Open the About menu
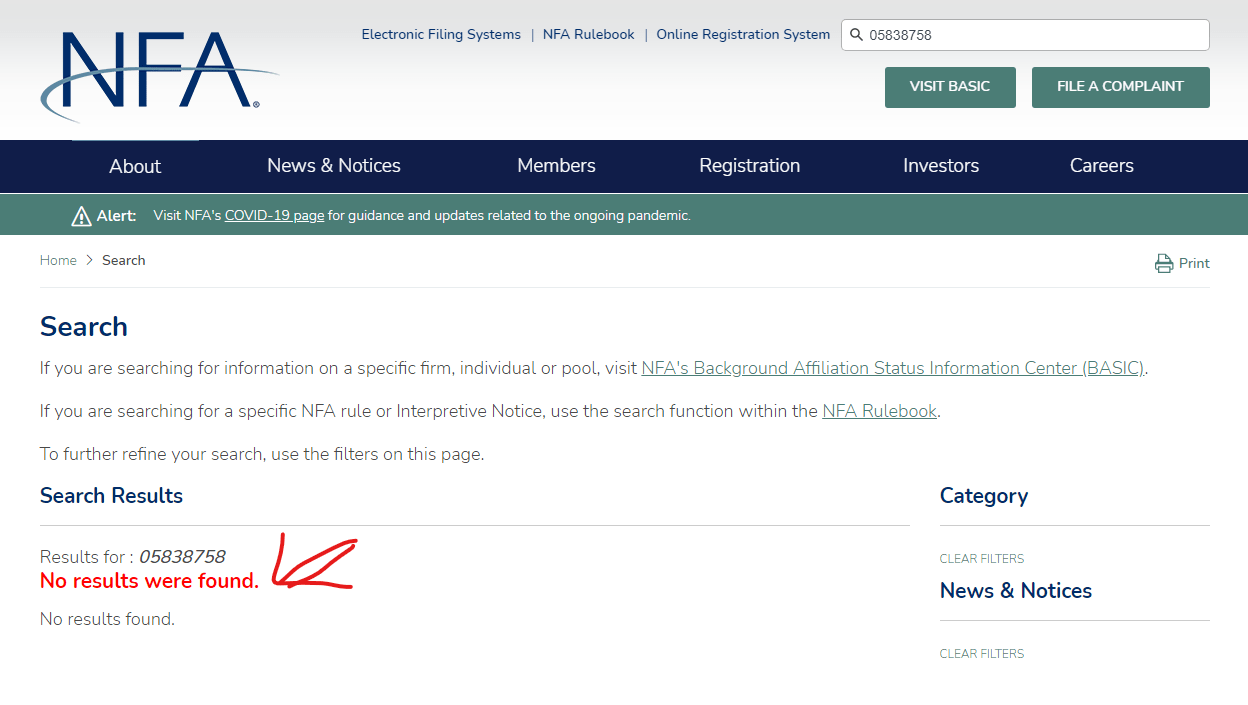The image size is (1248, 705). [x=135, y=166]
